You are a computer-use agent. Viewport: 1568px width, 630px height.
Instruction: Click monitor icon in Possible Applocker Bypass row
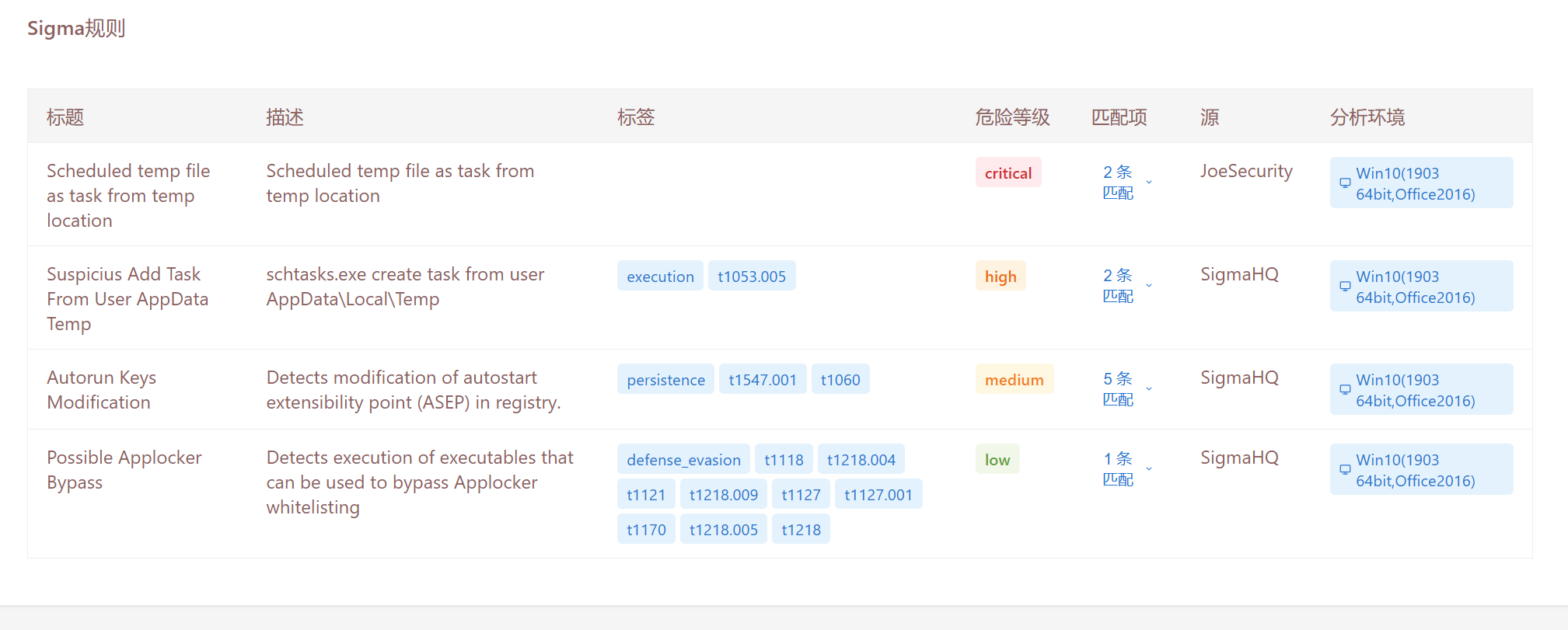pos(1344,470)
